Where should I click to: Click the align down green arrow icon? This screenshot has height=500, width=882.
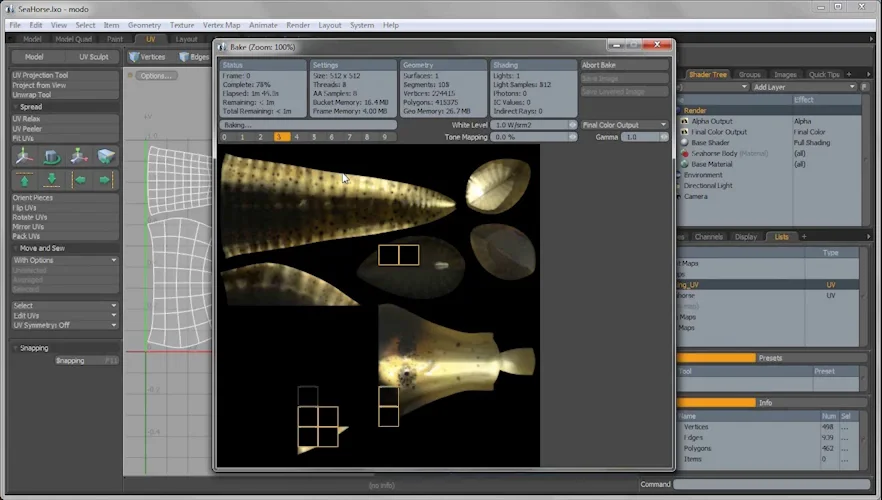(52, 180)
